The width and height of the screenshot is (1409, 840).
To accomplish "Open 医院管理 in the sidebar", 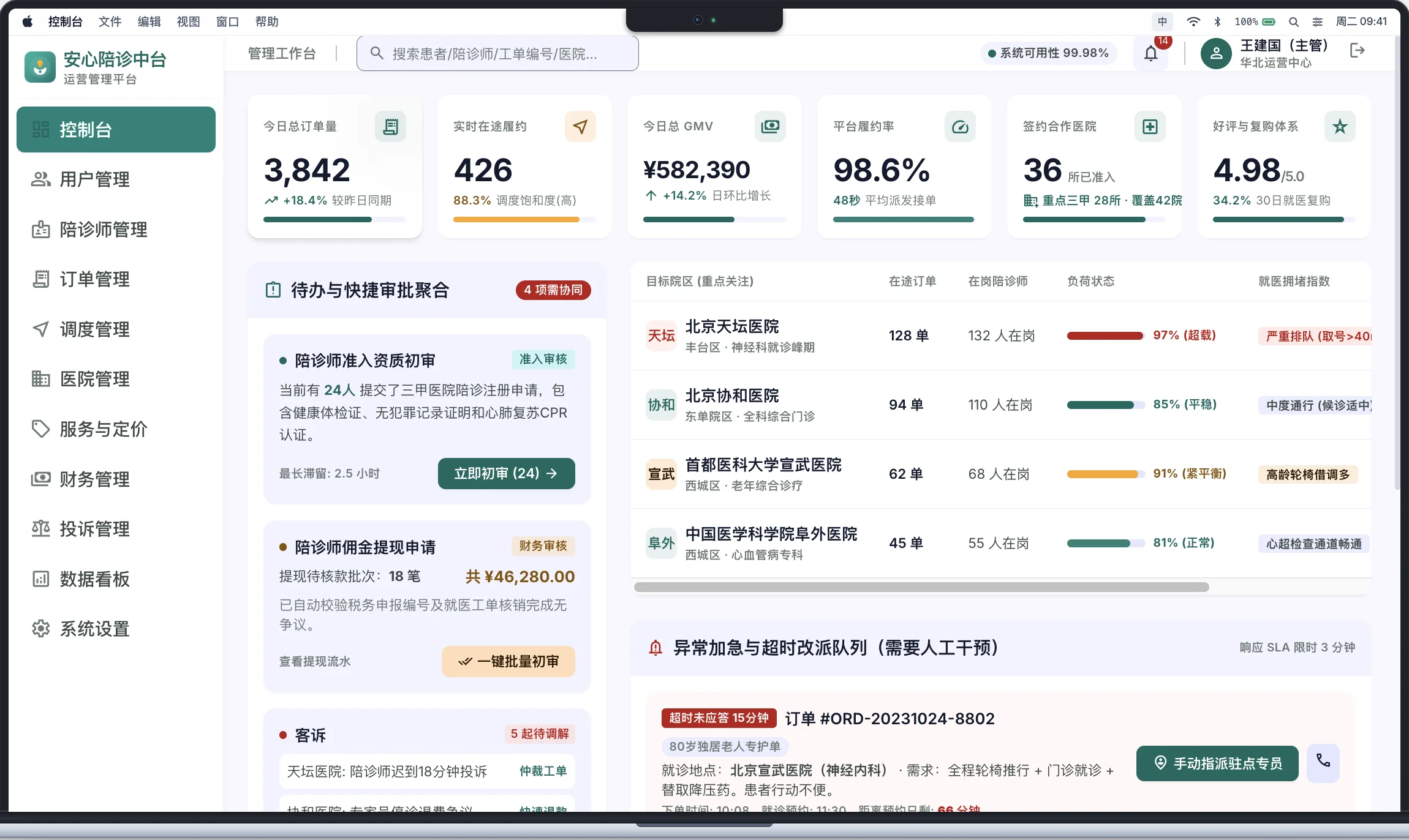I will pyautogui.click(x=116, y=379).
